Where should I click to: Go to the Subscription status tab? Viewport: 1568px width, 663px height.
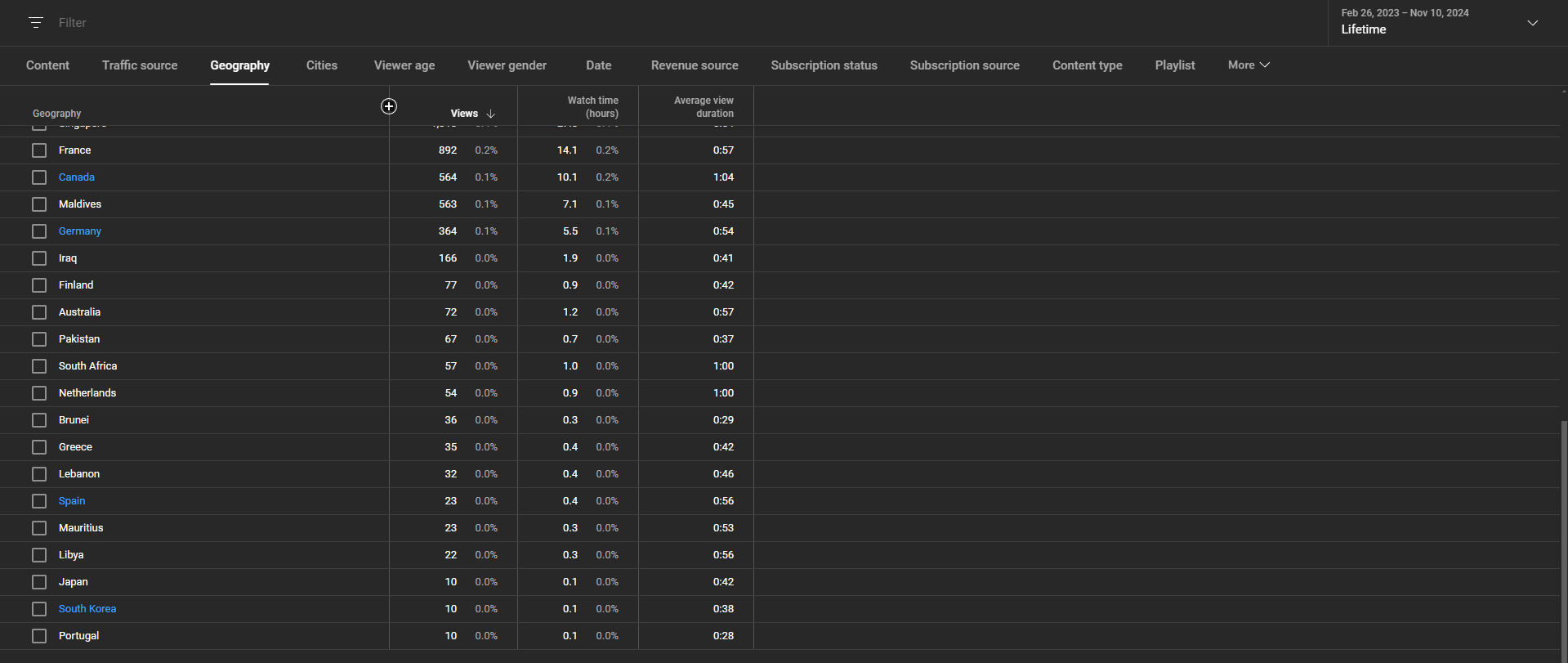coord(824,65)
